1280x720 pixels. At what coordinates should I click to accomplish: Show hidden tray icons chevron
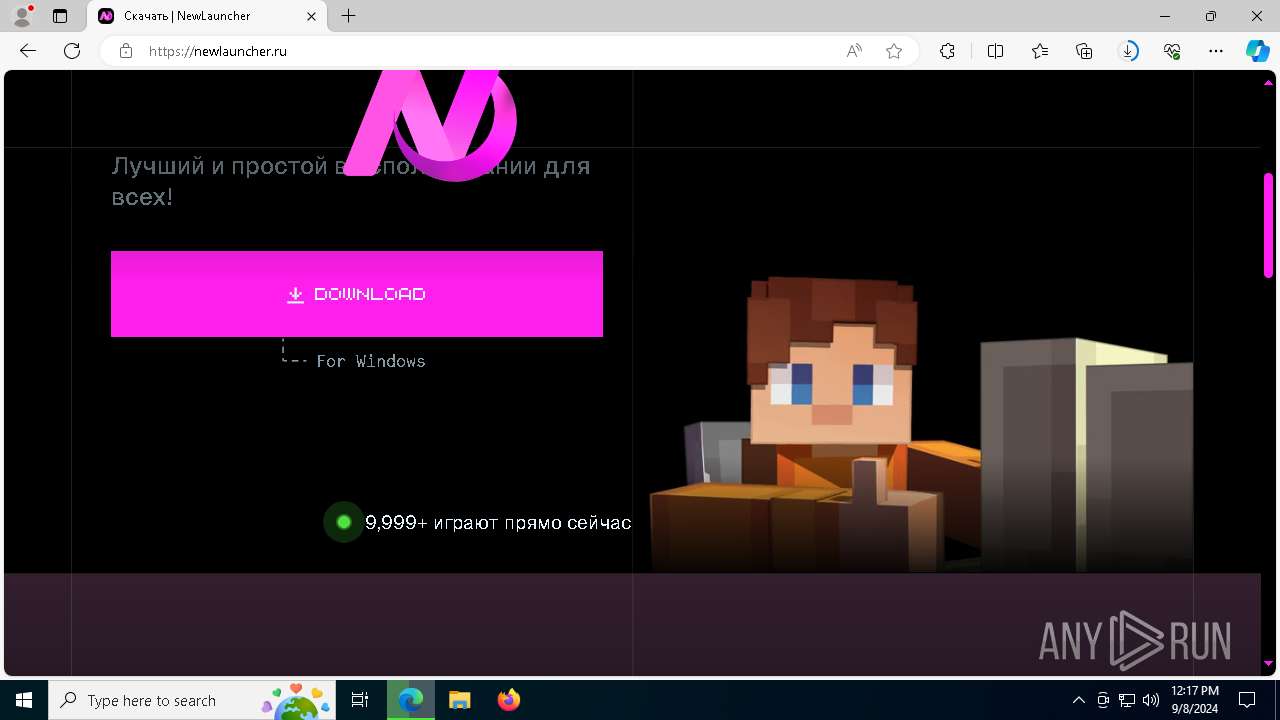tap(1078, 700)
